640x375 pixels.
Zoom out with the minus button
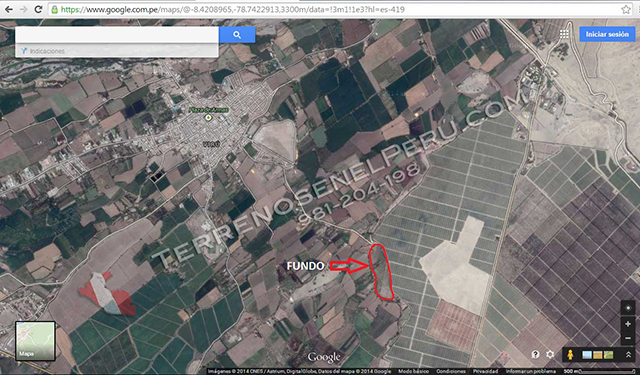pyautogui.click(x=628, y=338)
